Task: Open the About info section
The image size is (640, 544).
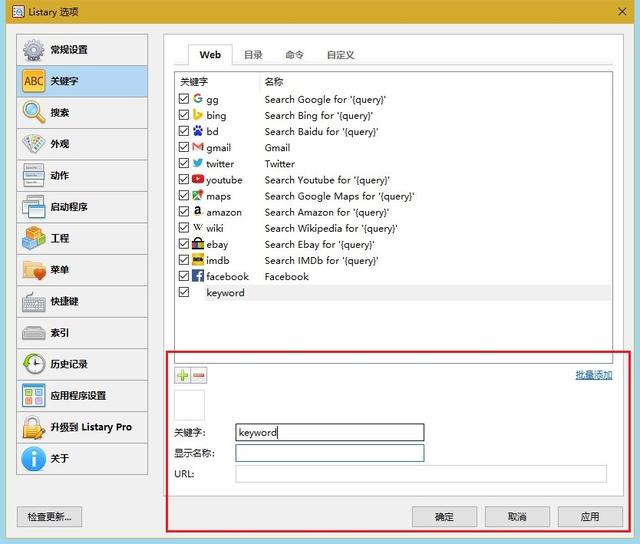Action: 82,459
